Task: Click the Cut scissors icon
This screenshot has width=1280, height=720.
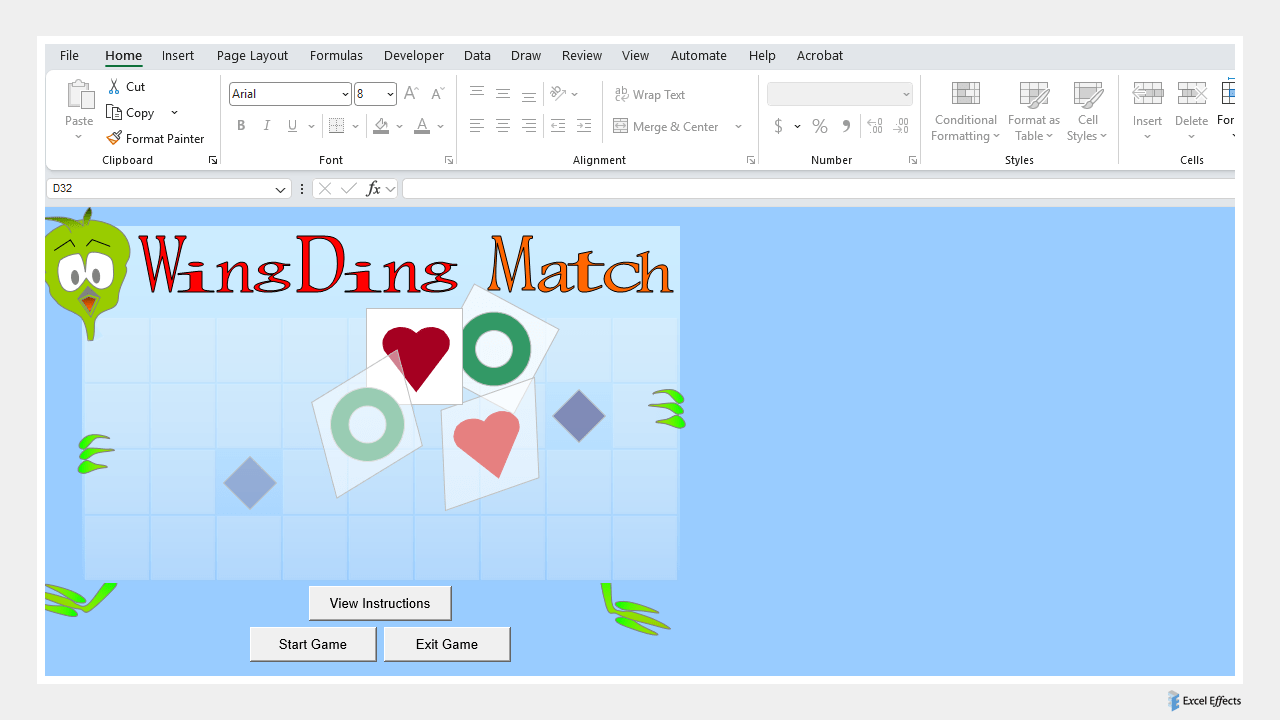Action: click(114, 87)
